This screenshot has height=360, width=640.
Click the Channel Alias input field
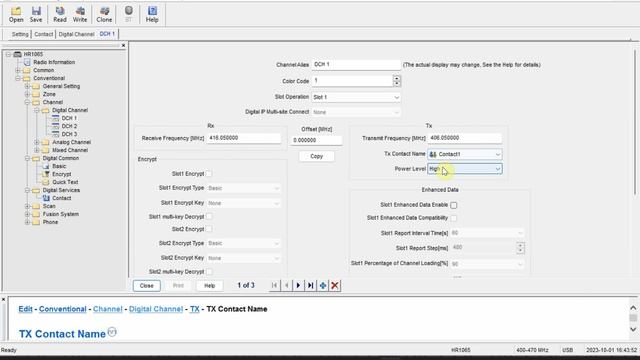pyautogui.click(x=356, y=64)
